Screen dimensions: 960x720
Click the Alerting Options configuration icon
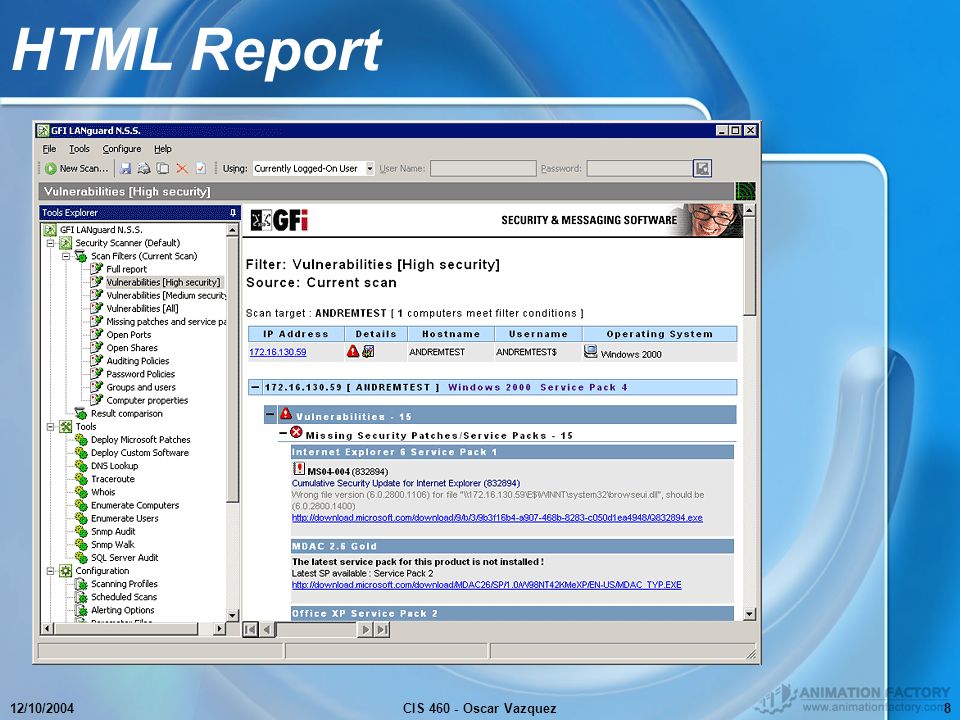pos(81,610)
